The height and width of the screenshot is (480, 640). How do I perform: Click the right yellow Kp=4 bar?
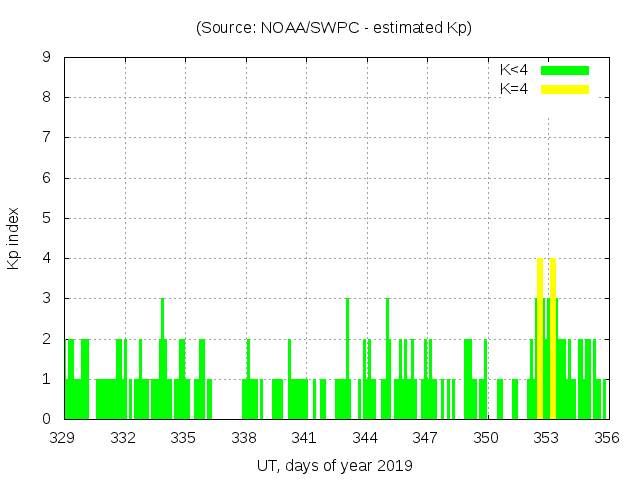[553, 338]
